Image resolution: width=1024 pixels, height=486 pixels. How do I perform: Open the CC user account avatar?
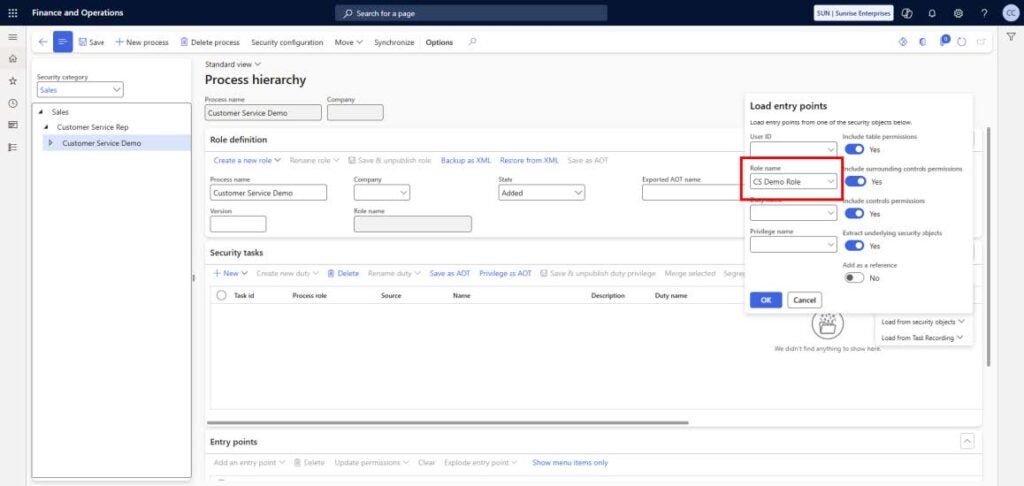1010,13
